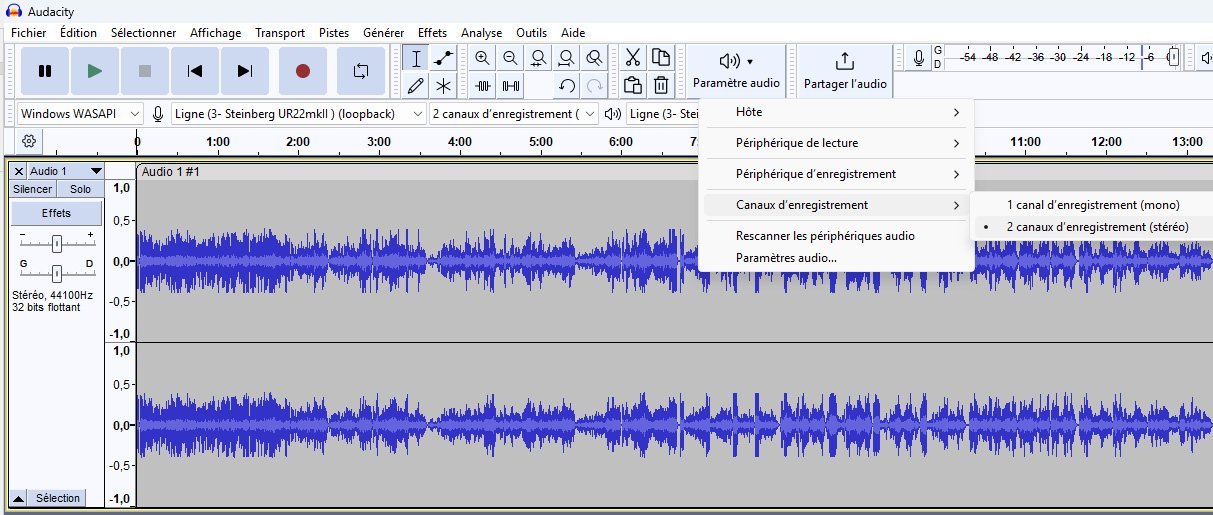Select the Envelope tool
Screen dimensions: 1213x515
444,58
